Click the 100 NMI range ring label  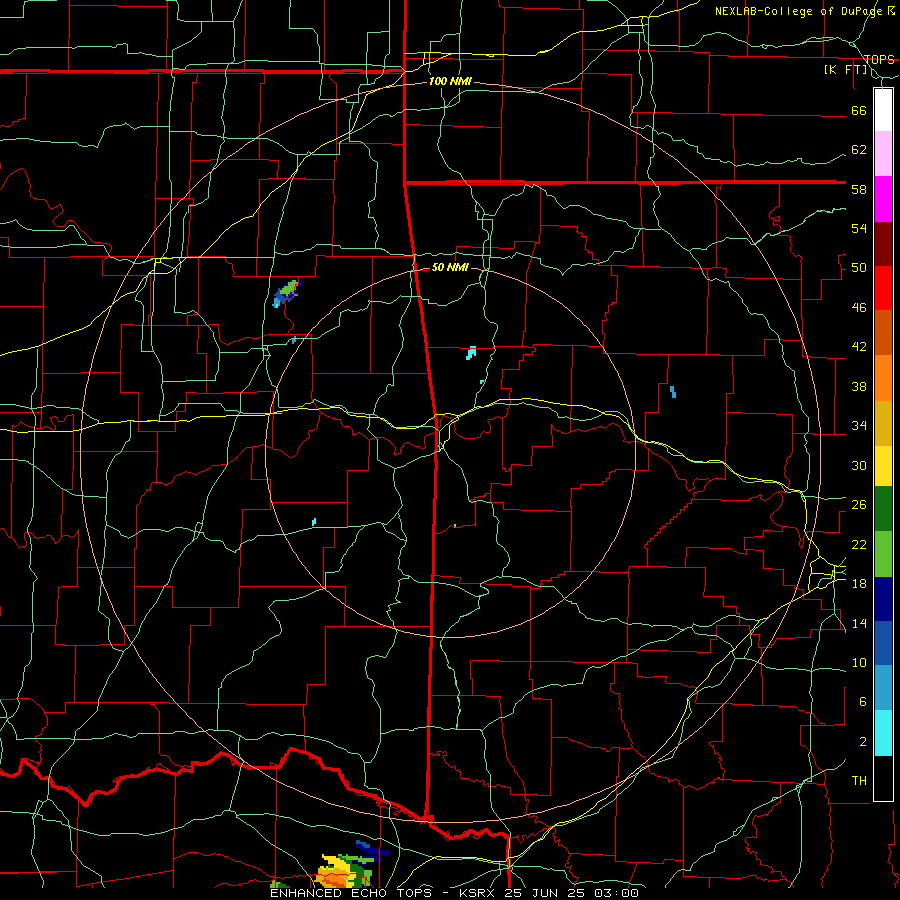451,82
